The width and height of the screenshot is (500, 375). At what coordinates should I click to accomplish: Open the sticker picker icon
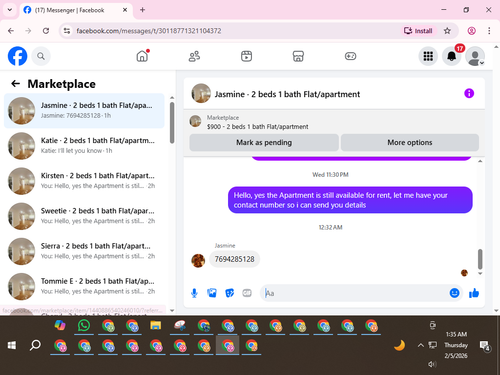point(230,293)
